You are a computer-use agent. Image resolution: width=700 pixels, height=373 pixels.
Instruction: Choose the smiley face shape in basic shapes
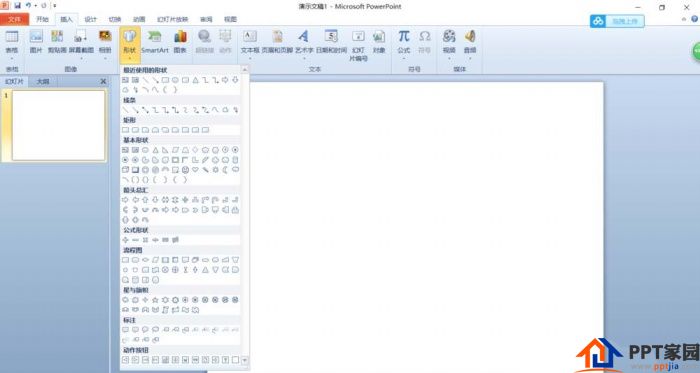coord(185,170)
